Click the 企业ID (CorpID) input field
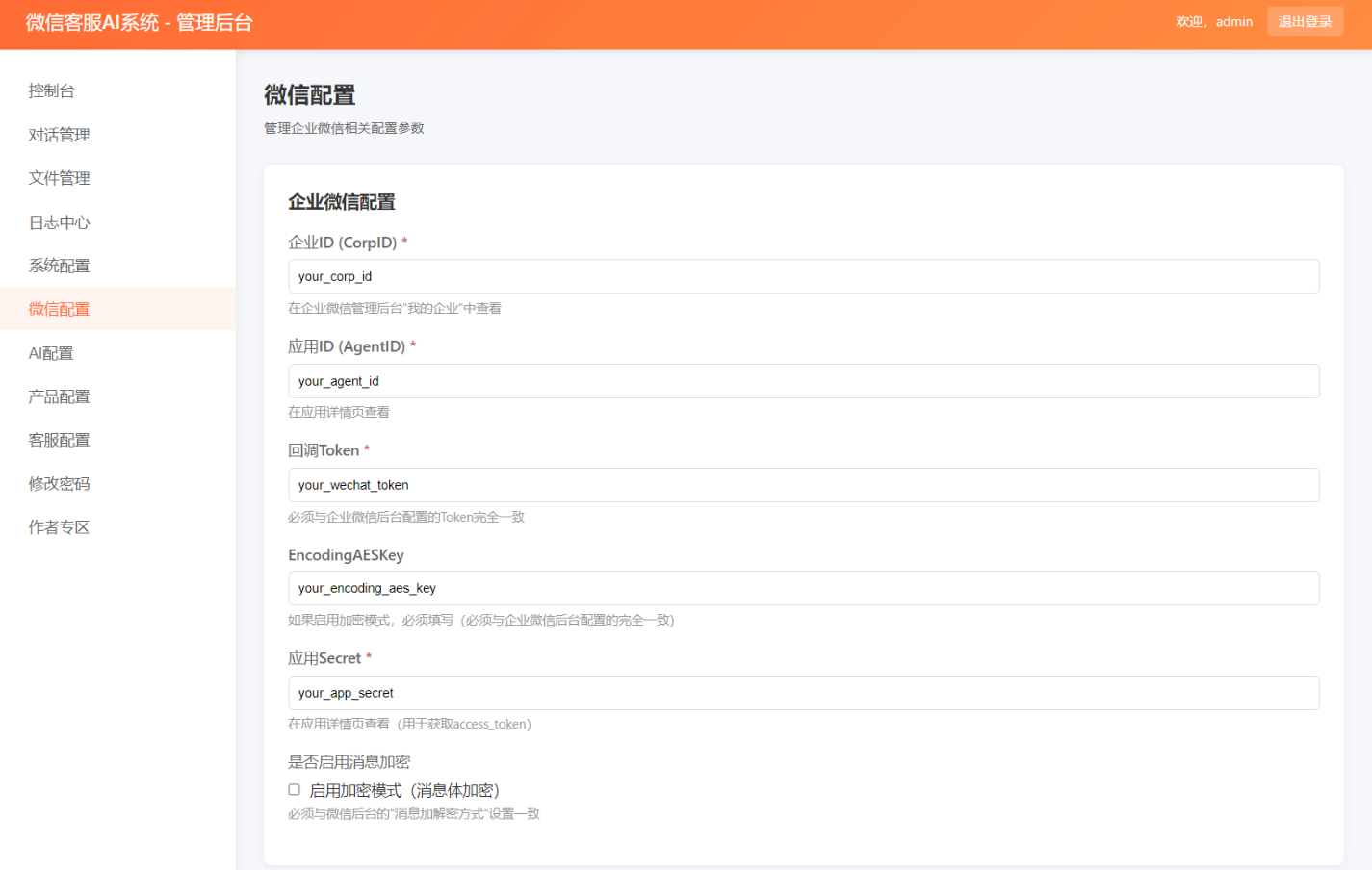This screenshot has width=1372, height=870. coord(803,276)
